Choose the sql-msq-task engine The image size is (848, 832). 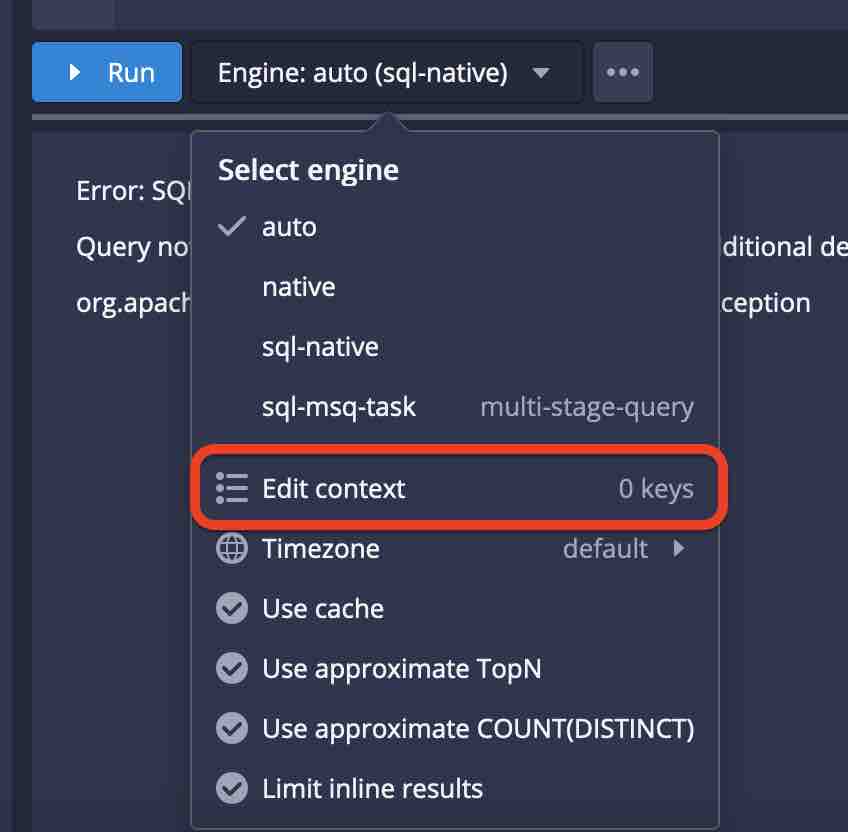click(338, 407)
